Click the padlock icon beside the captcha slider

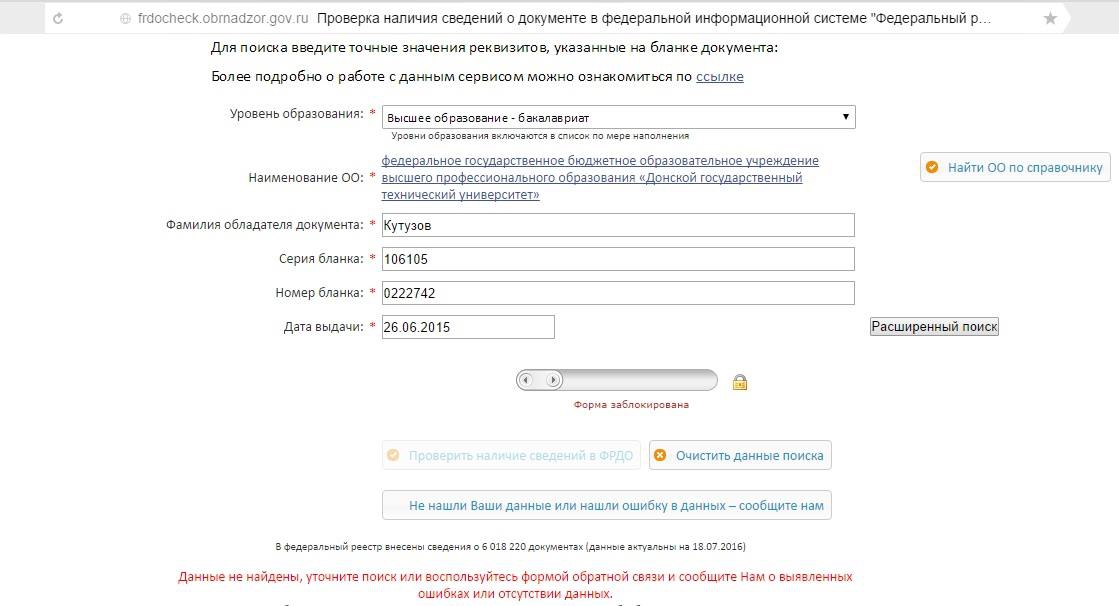point(740,382)
